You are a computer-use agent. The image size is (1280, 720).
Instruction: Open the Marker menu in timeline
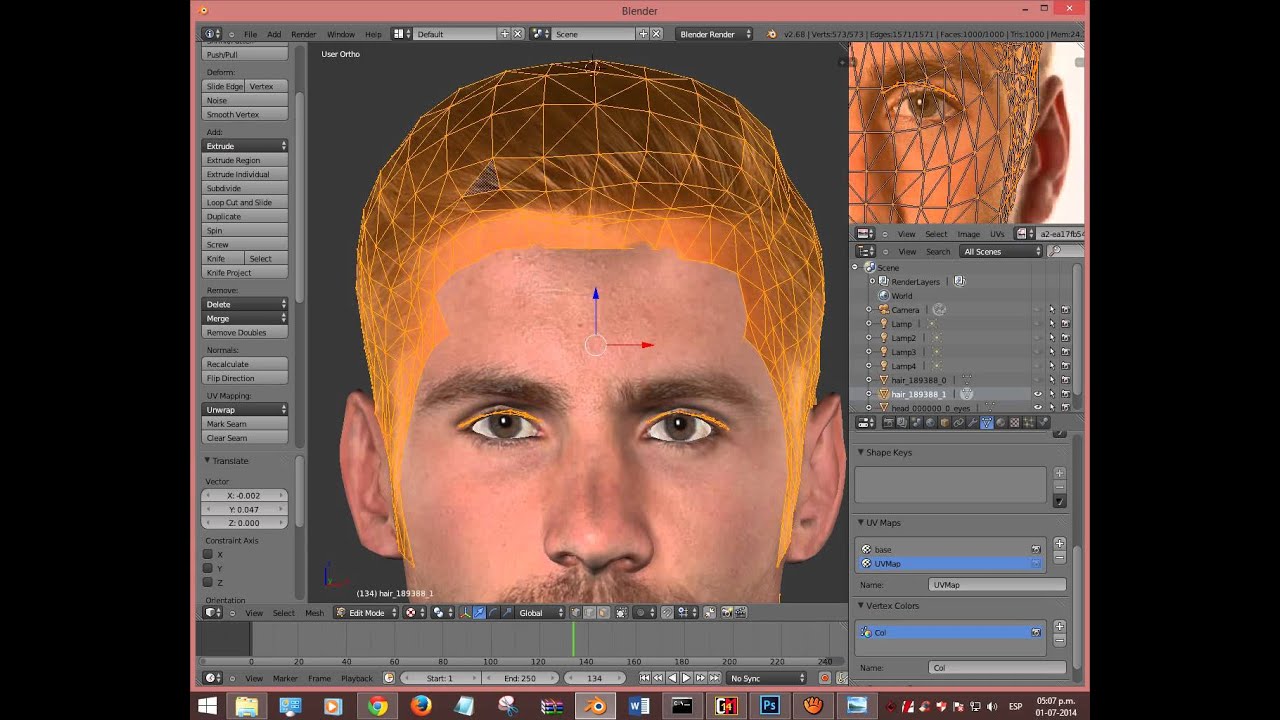285,678
